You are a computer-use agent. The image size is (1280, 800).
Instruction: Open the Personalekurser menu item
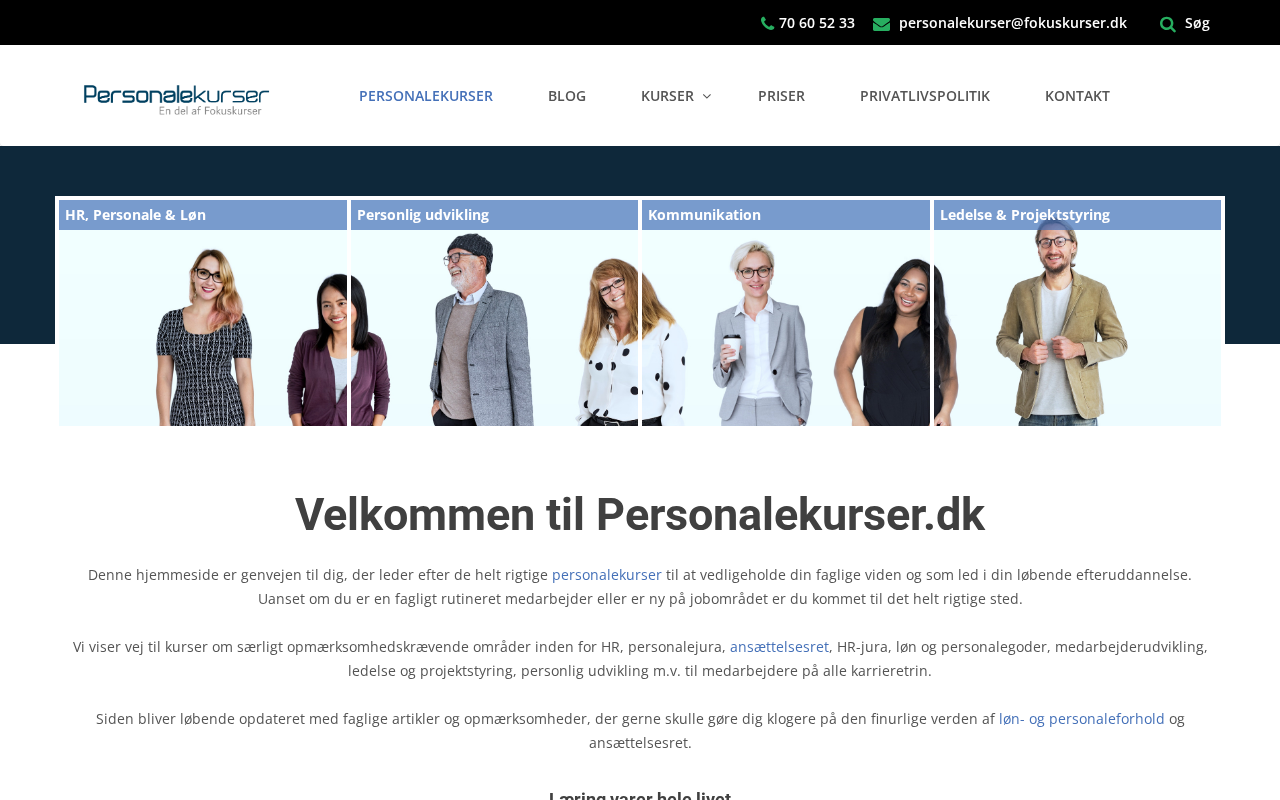(426, 96)
